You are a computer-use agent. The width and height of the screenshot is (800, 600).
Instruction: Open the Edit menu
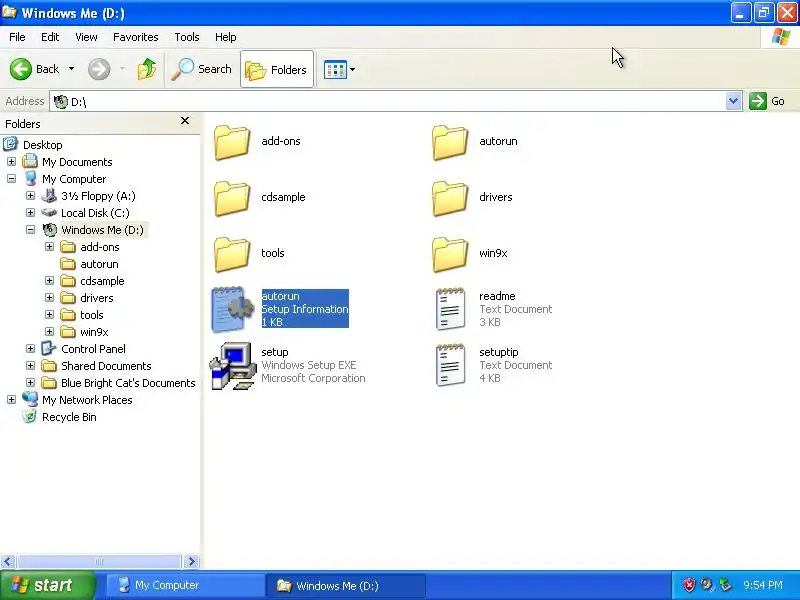coord(50,37)
